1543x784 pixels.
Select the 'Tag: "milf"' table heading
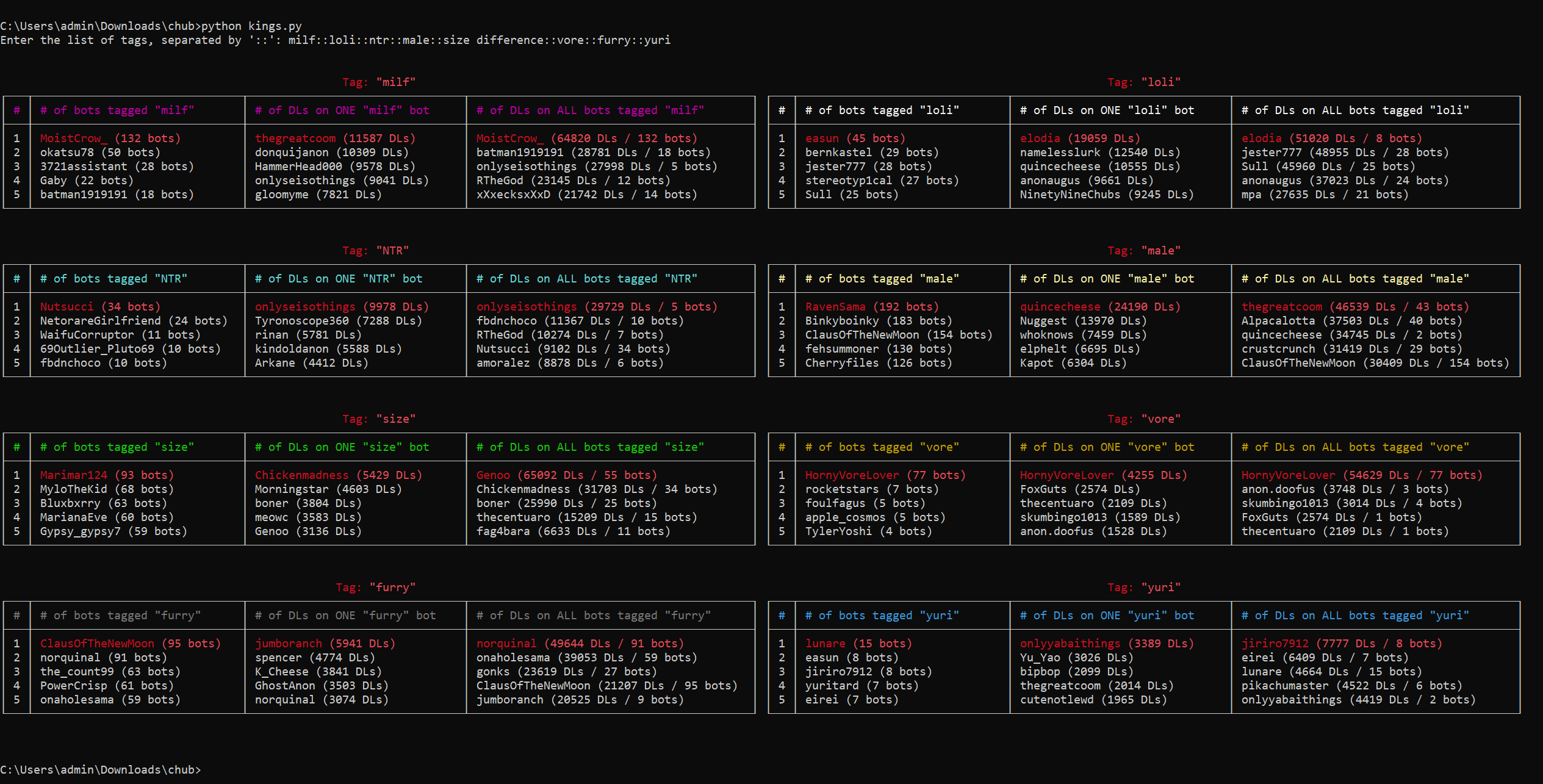pos(379,82)
